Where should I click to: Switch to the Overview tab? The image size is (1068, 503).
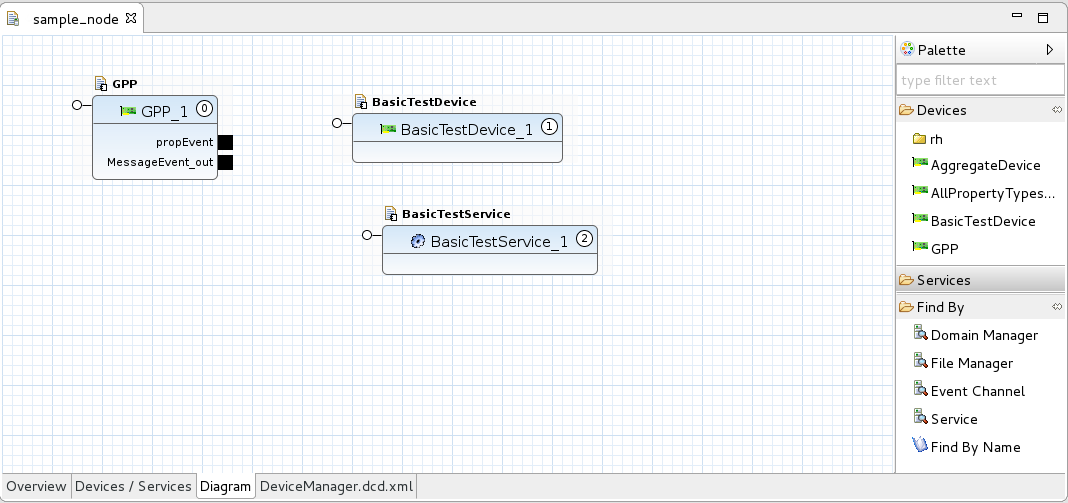(x=36, y=487)
